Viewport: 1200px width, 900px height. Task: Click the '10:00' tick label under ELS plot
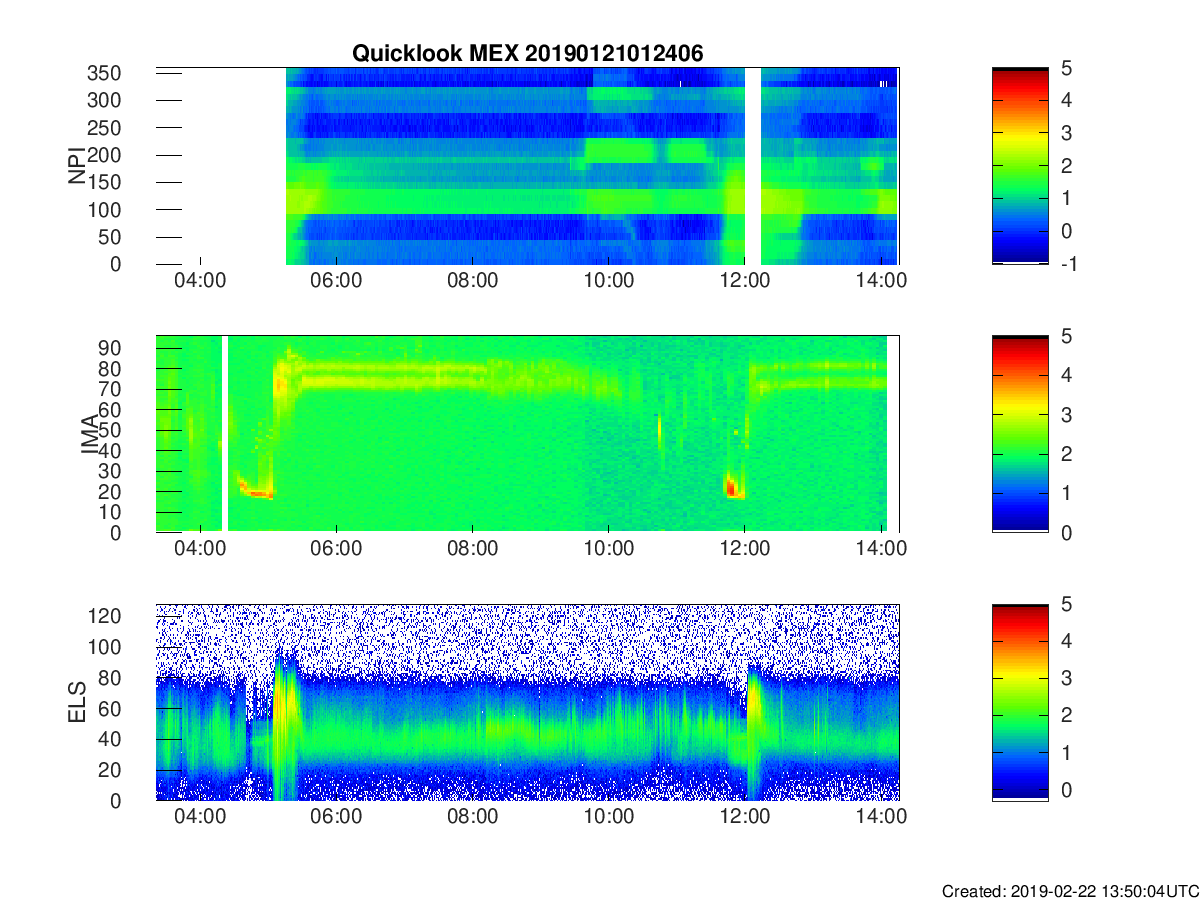tap(609, 819)
